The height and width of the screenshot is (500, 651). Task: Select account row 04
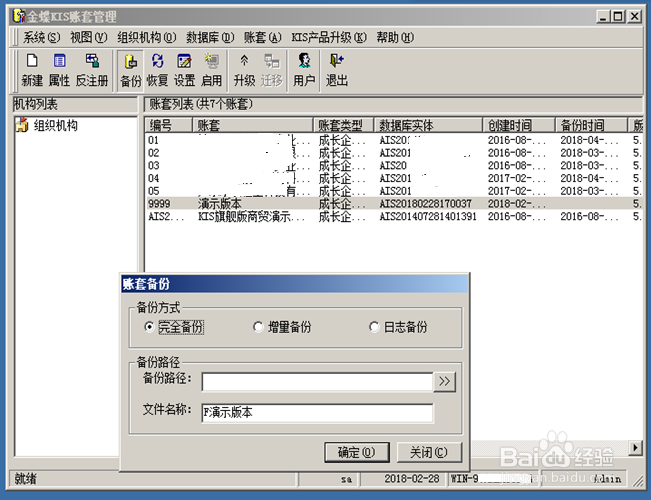(394, 178)
